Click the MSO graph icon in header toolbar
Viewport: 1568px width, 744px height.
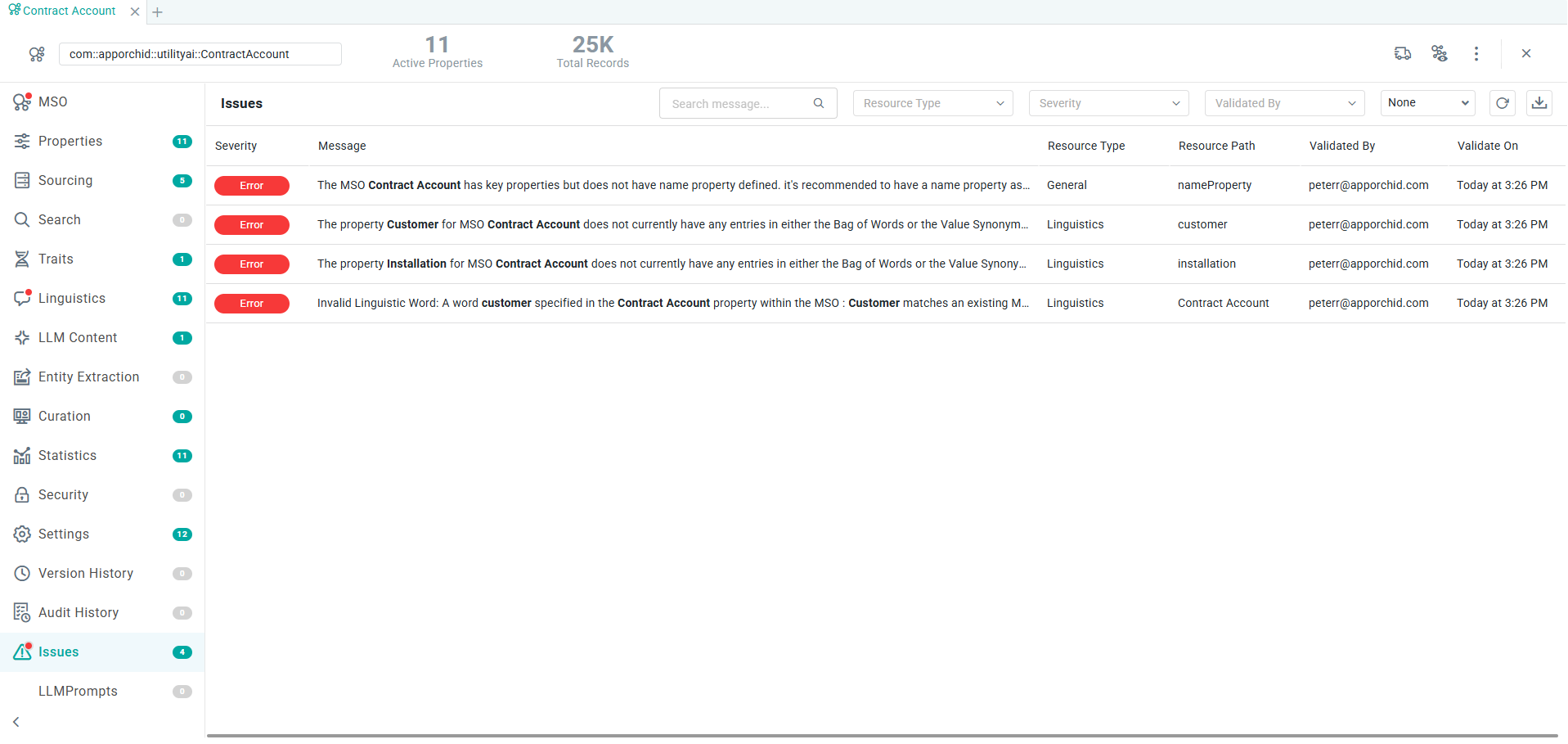(x=1439, y=54)
